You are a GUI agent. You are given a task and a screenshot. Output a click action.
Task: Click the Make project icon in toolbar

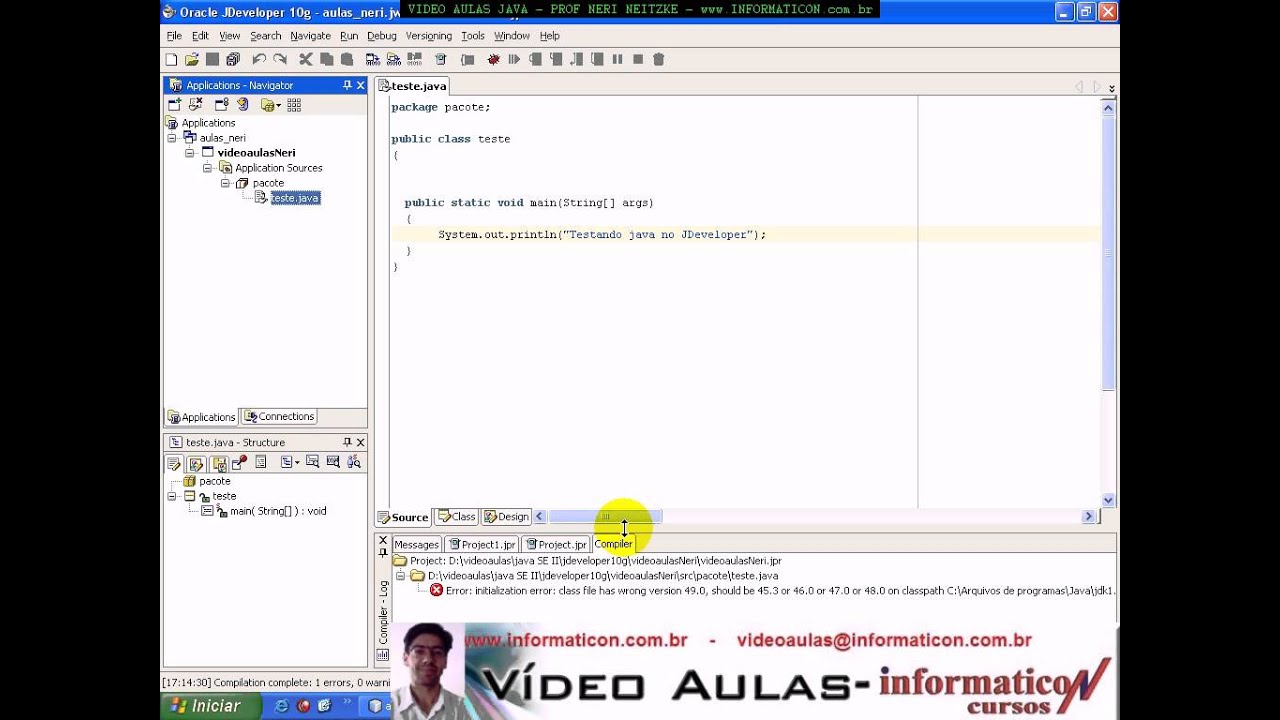(x=373, y=60)
